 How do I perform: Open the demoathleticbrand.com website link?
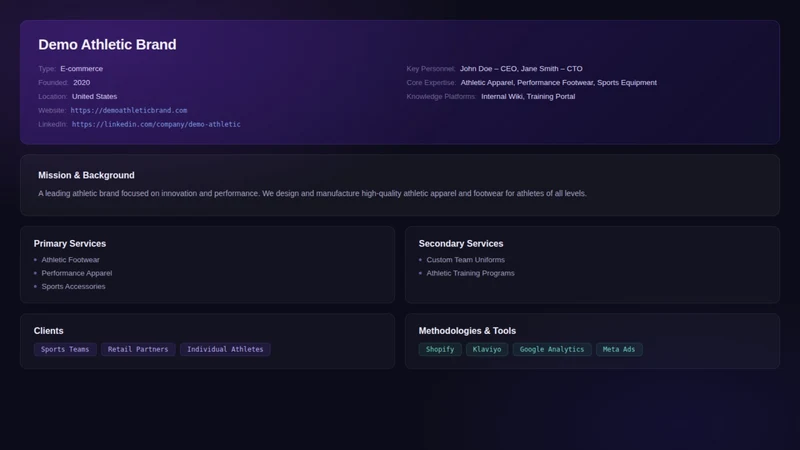(129, 110)
